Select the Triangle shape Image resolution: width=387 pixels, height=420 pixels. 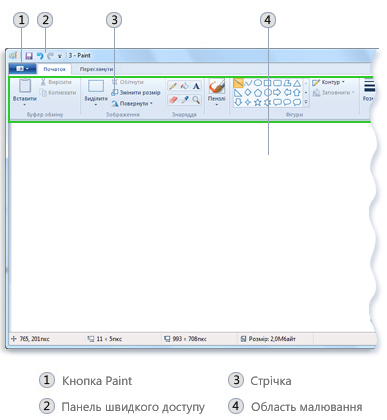click(x=297, y=83)
